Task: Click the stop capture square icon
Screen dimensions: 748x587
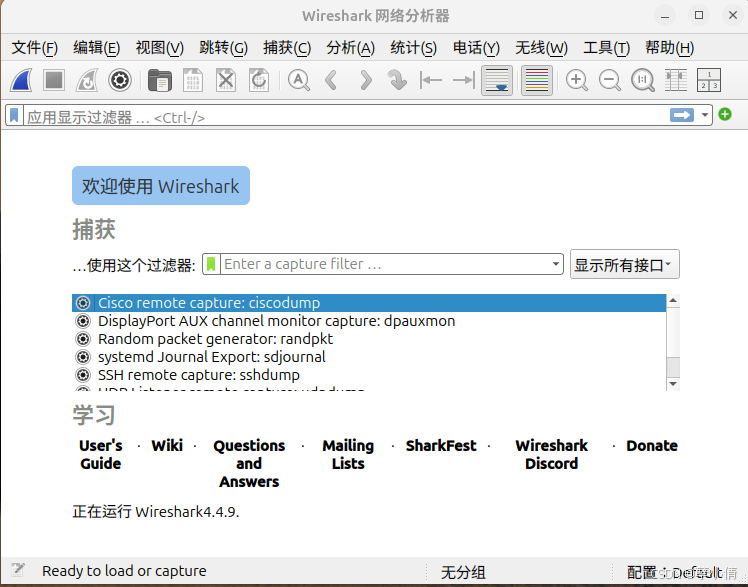Action: tap(54, 80)
